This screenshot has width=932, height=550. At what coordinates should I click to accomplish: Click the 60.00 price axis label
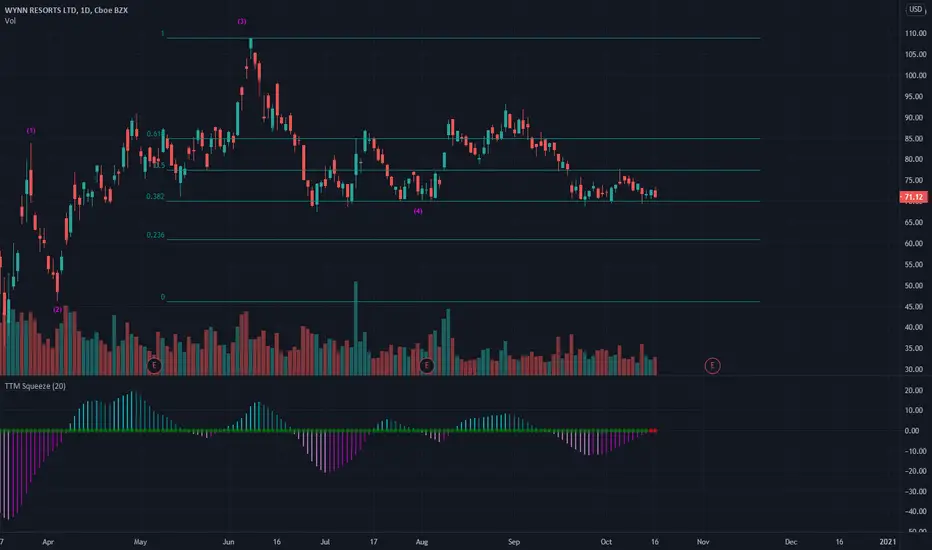click(915, 243)
